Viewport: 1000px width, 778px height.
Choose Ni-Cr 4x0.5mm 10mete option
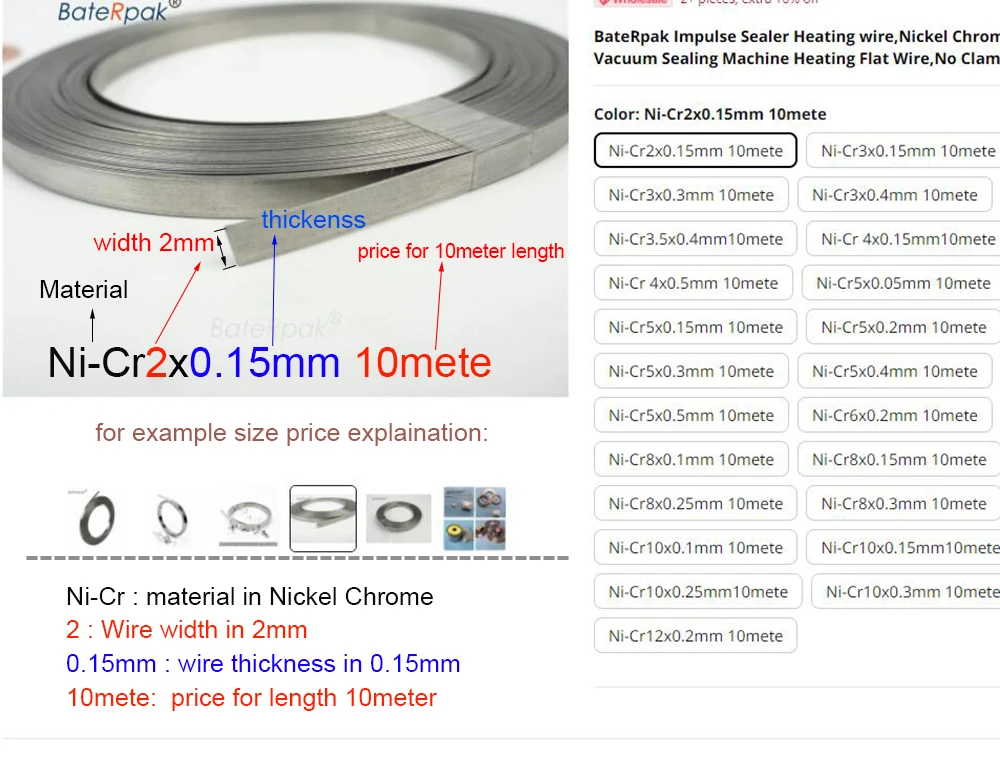click(693, 283)
